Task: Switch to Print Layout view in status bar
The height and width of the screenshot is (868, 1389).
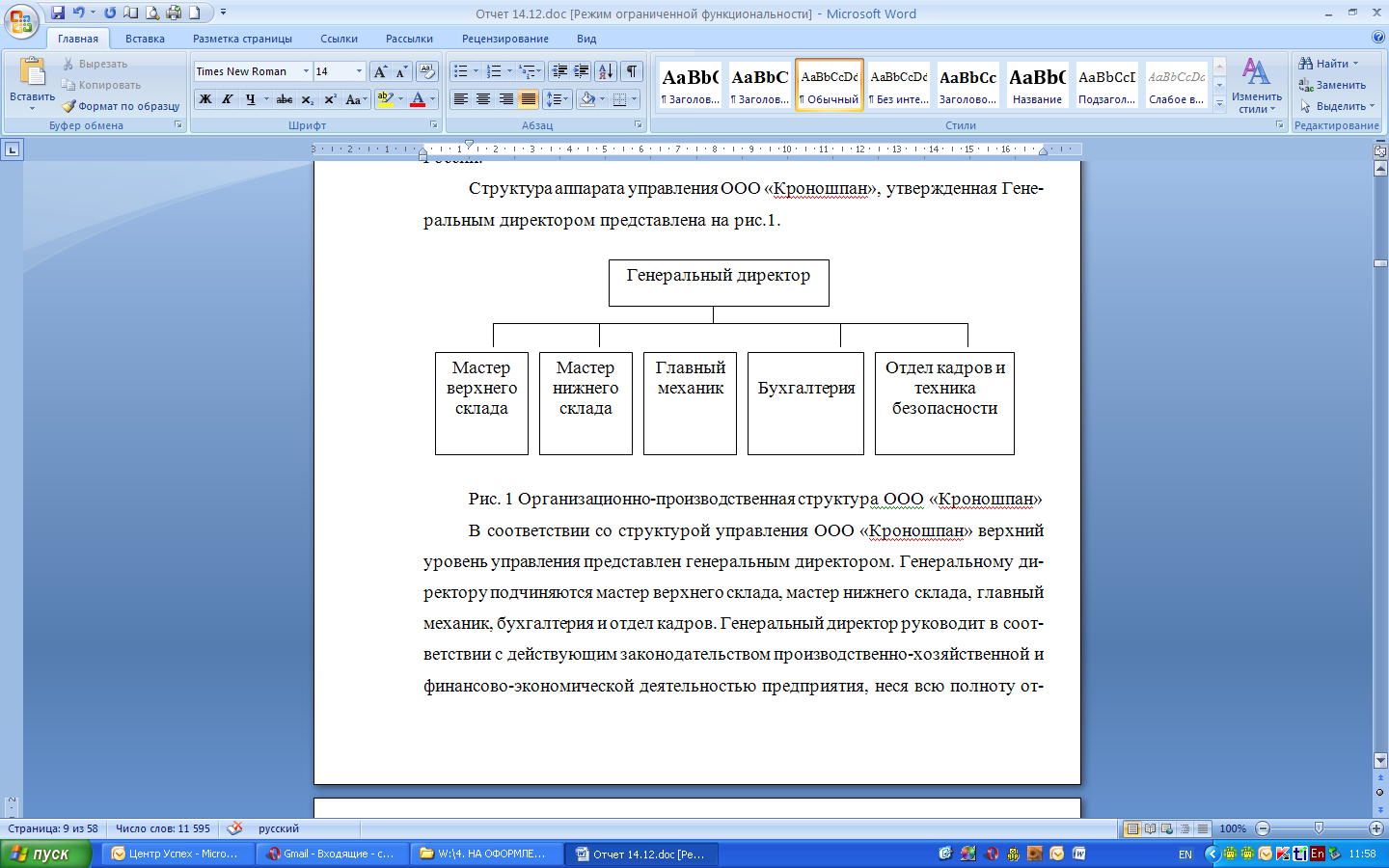Action: [1132, 828]
